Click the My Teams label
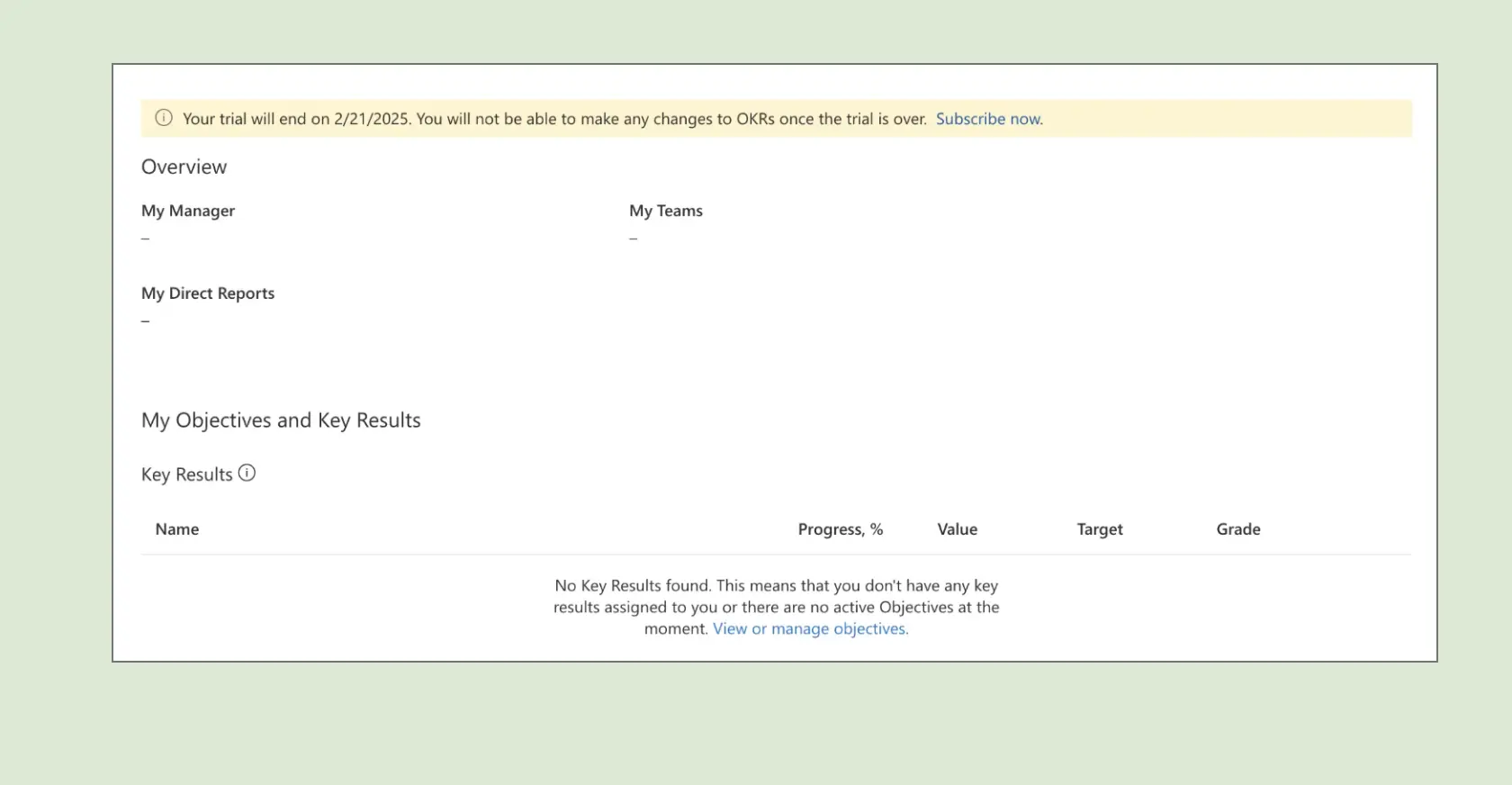 [666, 211]
